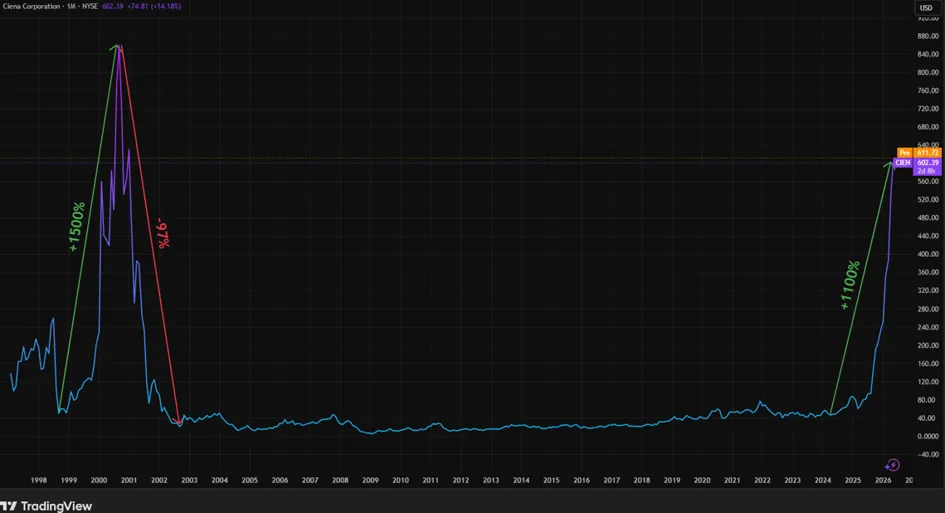The width and height of the screenshot is (945, 513).
Task: Click the 2020 time axis label
Action: (x=702, y=480)
